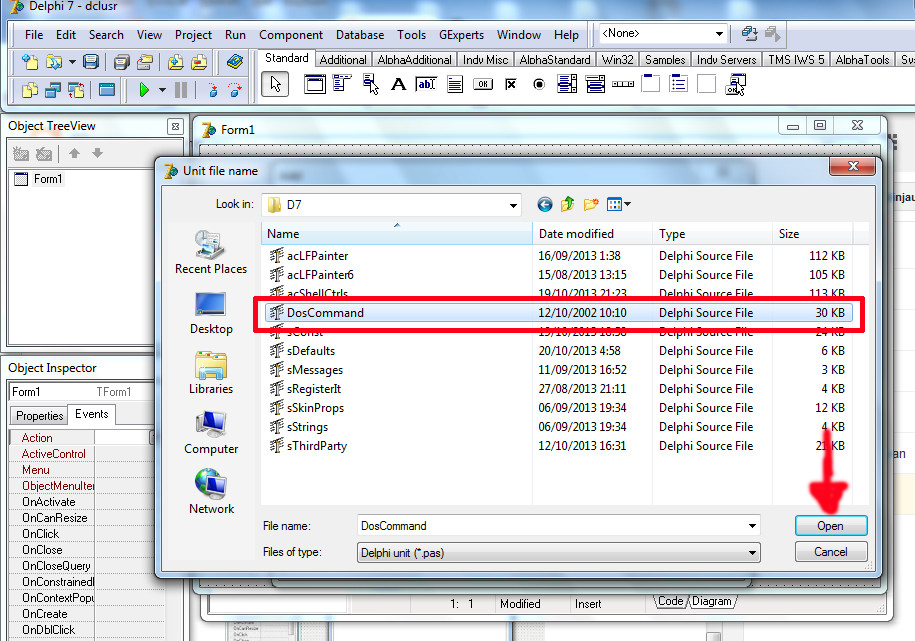Image resolution: width=915 pixels, height=641 pixels.
Task: Click the Pause toolbar icon
Action: coord(181,90)
